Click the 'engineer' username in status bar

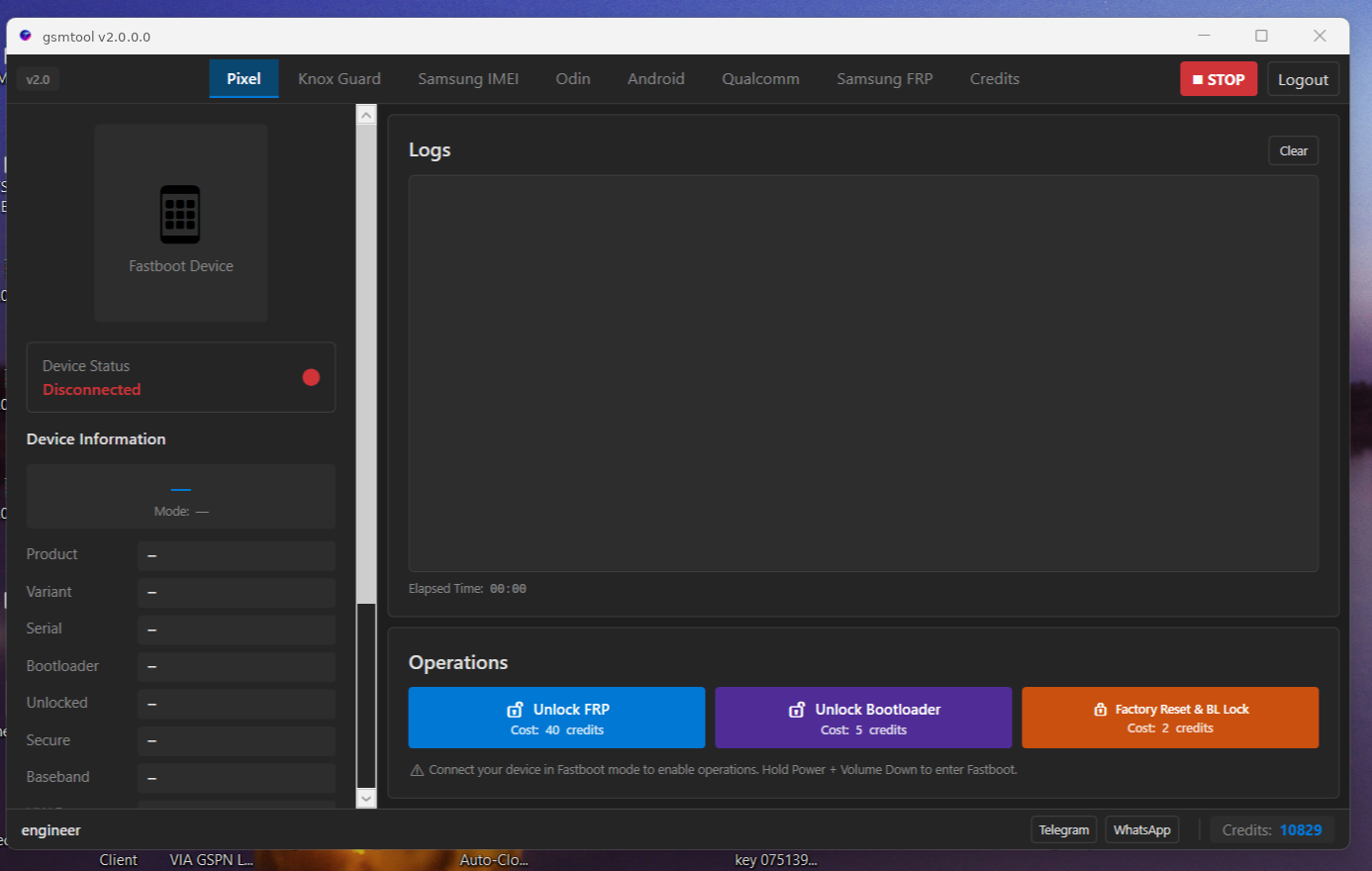pos(51,830)
